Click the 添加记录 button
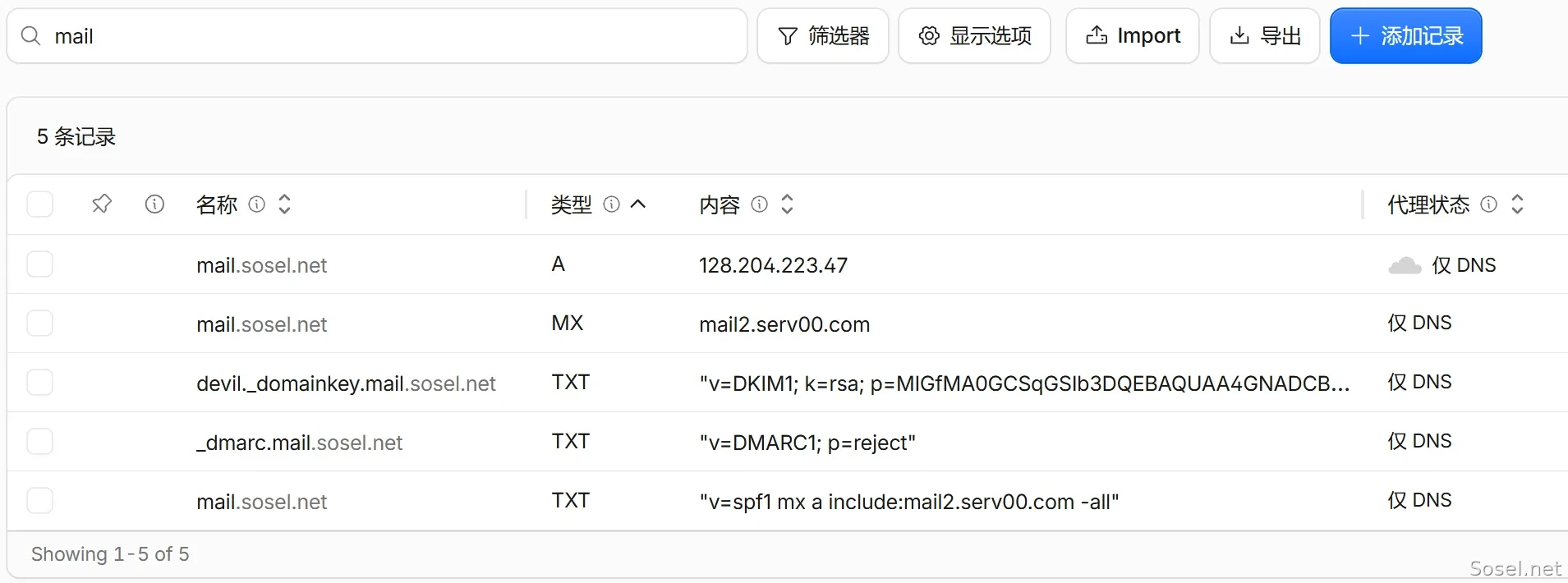The height and width of the screenshot is (583, 1568). pos(1406,36)
